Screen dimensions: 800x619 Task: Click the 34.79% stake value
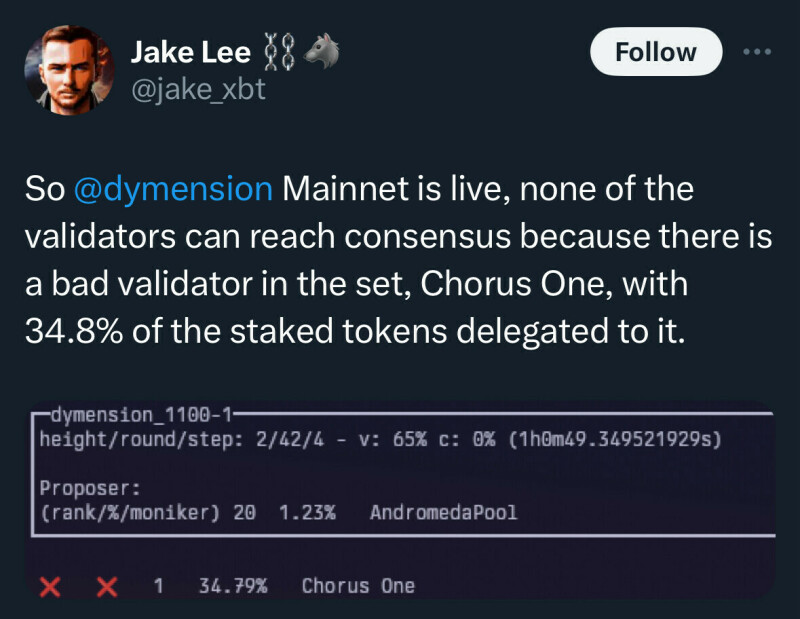[233, 586]
